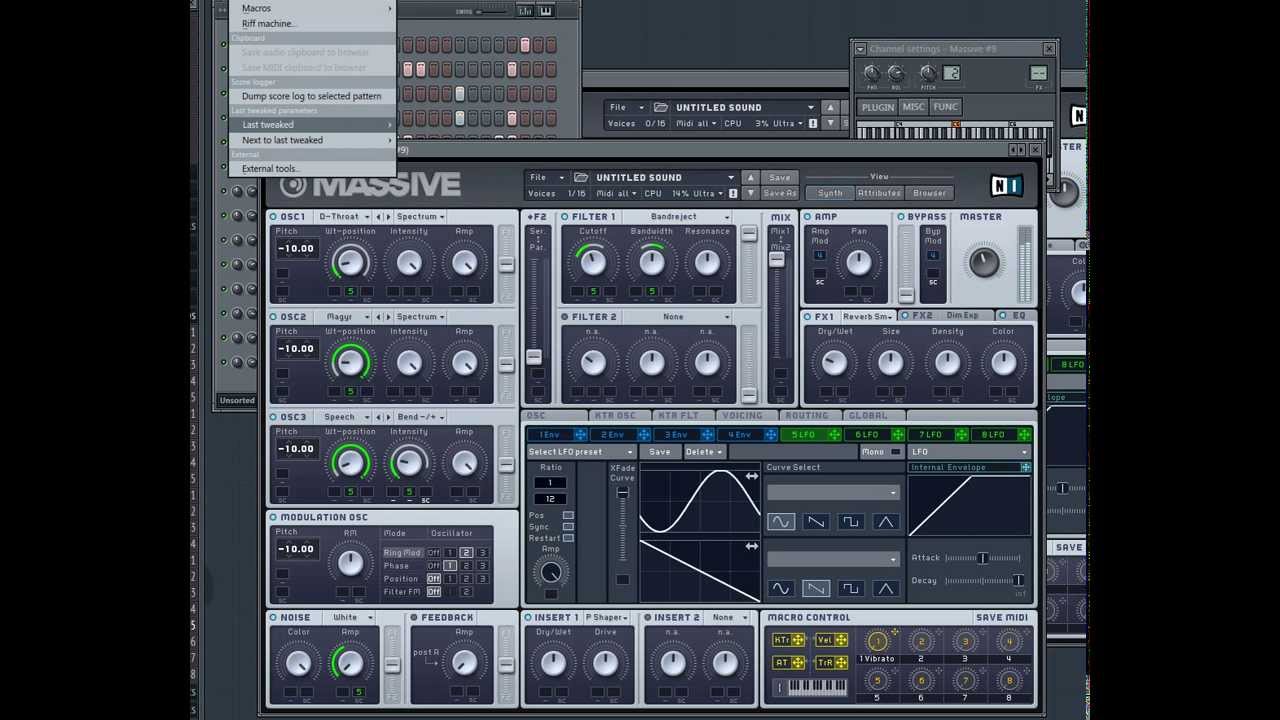Image resolution: width=1280 pixels, height=720 pixels.
Task: Click Save As button in Massive header
Action: click(780, 193)
